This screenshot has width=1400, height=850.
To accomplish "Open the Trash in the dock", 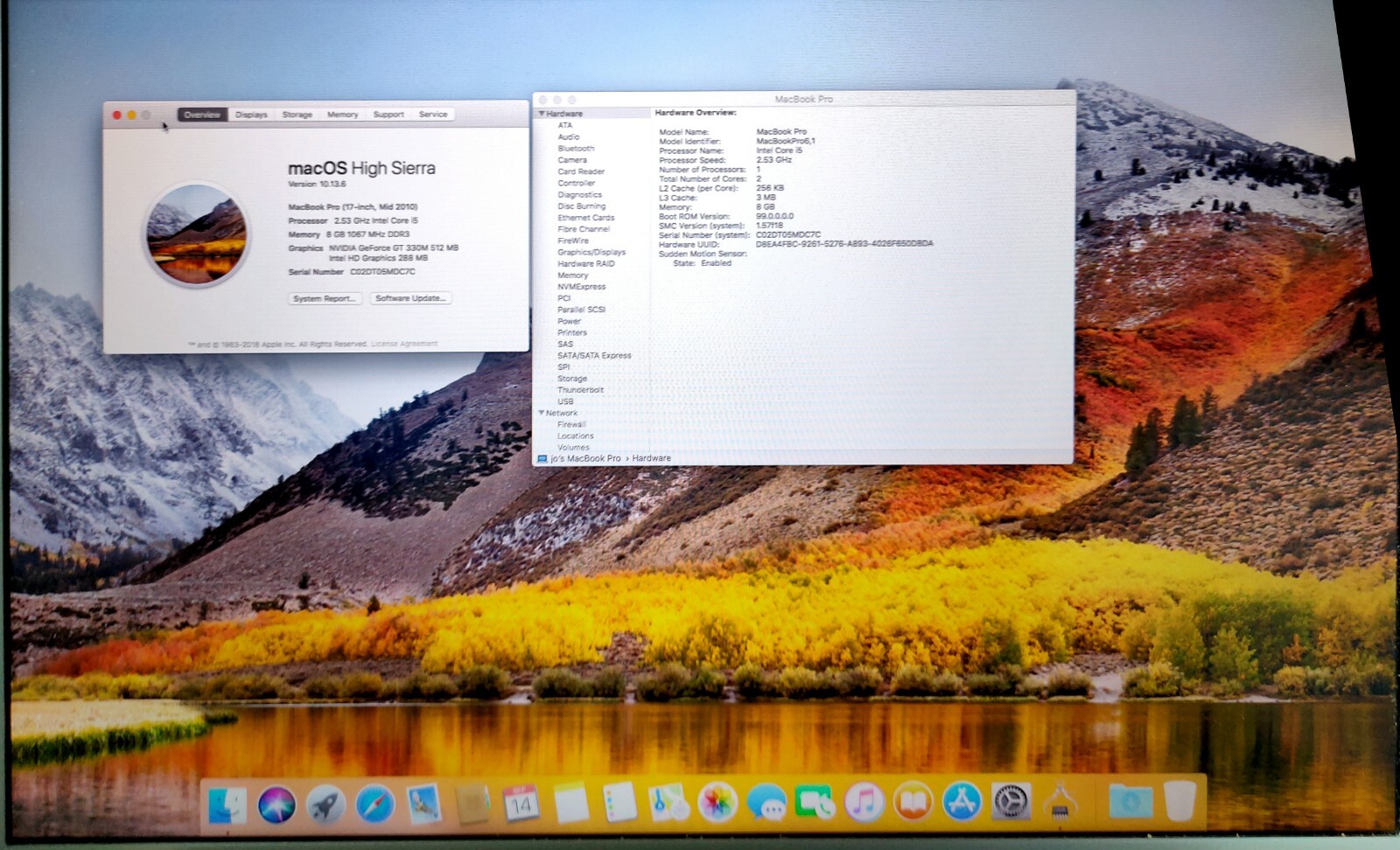I will pyautogui.click(x=1179, y=801).
